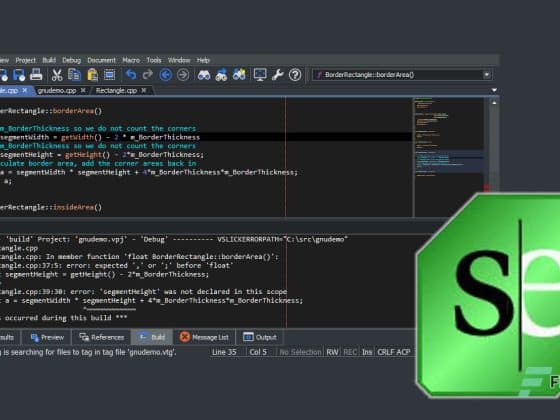The image size is (560, 420).
Task: Click borderArea function name in editor
Action: click(73, 111)
